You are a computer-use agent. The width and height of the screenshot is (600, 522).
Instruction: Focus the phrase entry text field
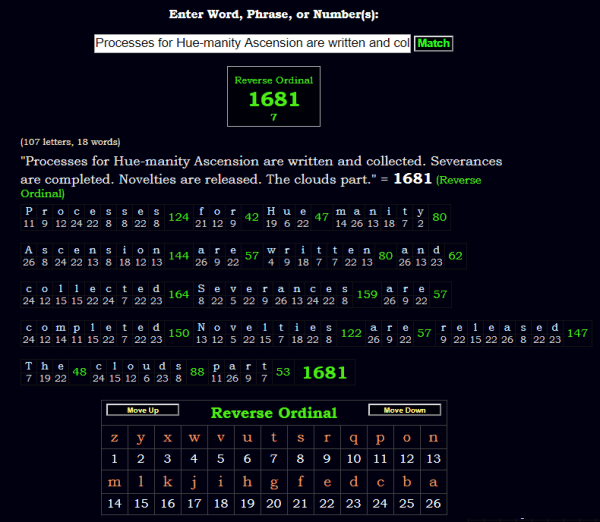pos(253,43)
